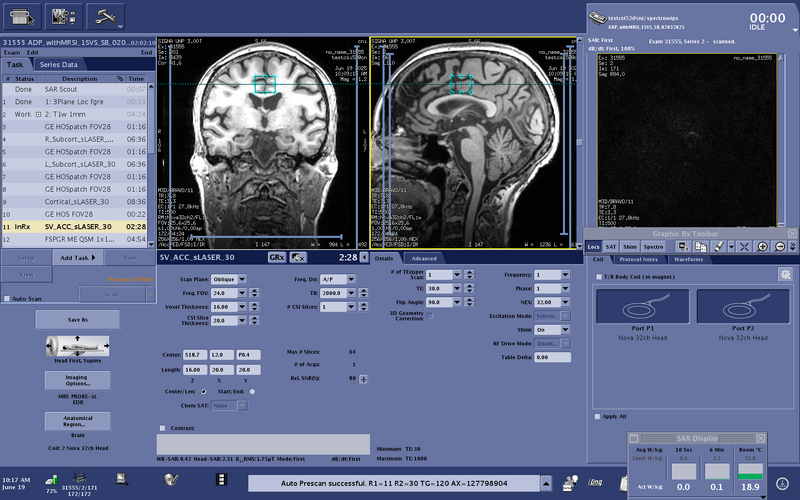The width and height of the screenshot is (800, 500).
Task: Open the Waveforms tab
Action: click(x=688, y=259)
